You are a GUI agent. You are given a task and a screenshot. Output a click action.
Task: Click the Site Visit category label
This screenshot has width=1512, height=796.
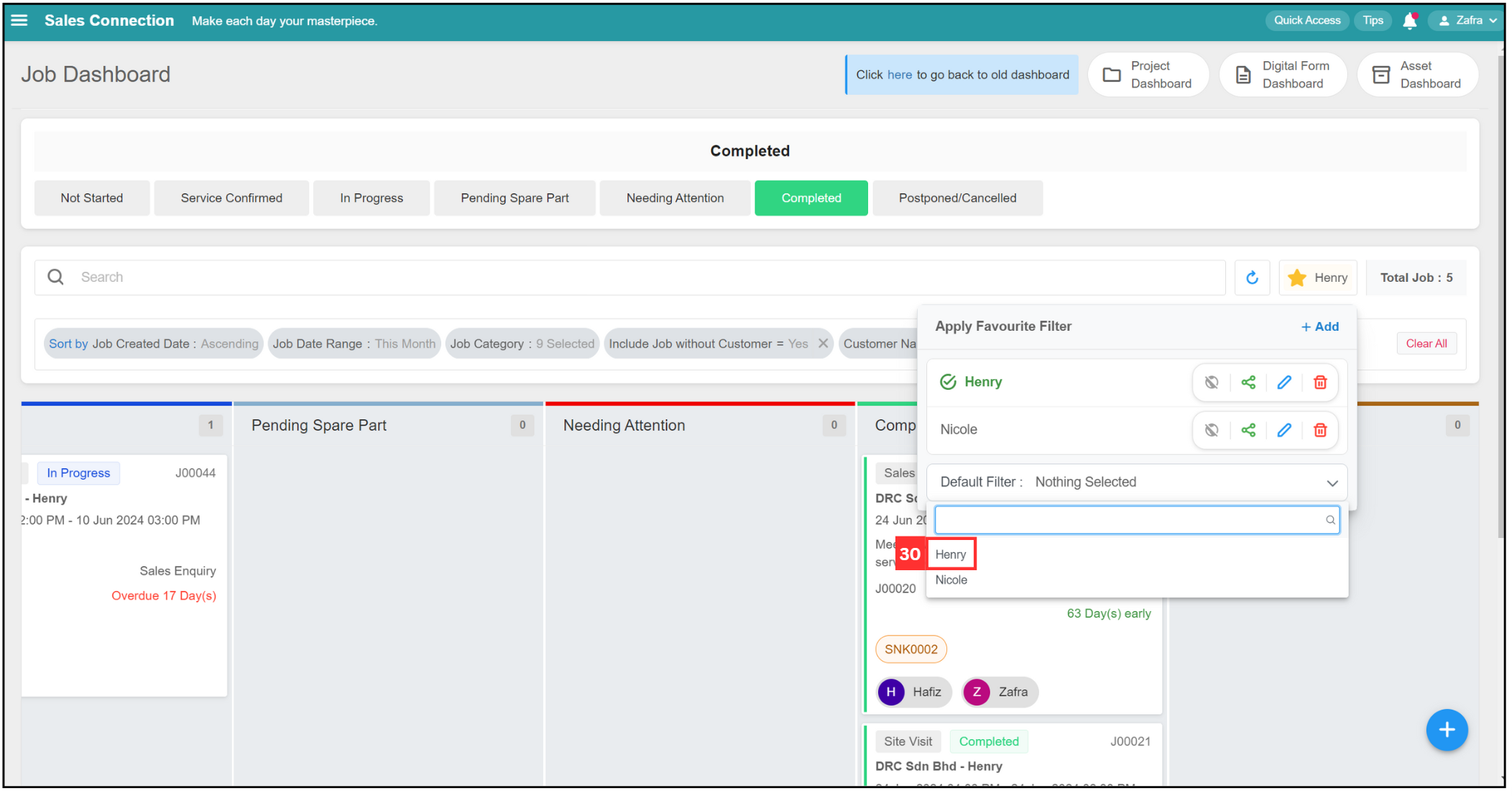[908, 741]
